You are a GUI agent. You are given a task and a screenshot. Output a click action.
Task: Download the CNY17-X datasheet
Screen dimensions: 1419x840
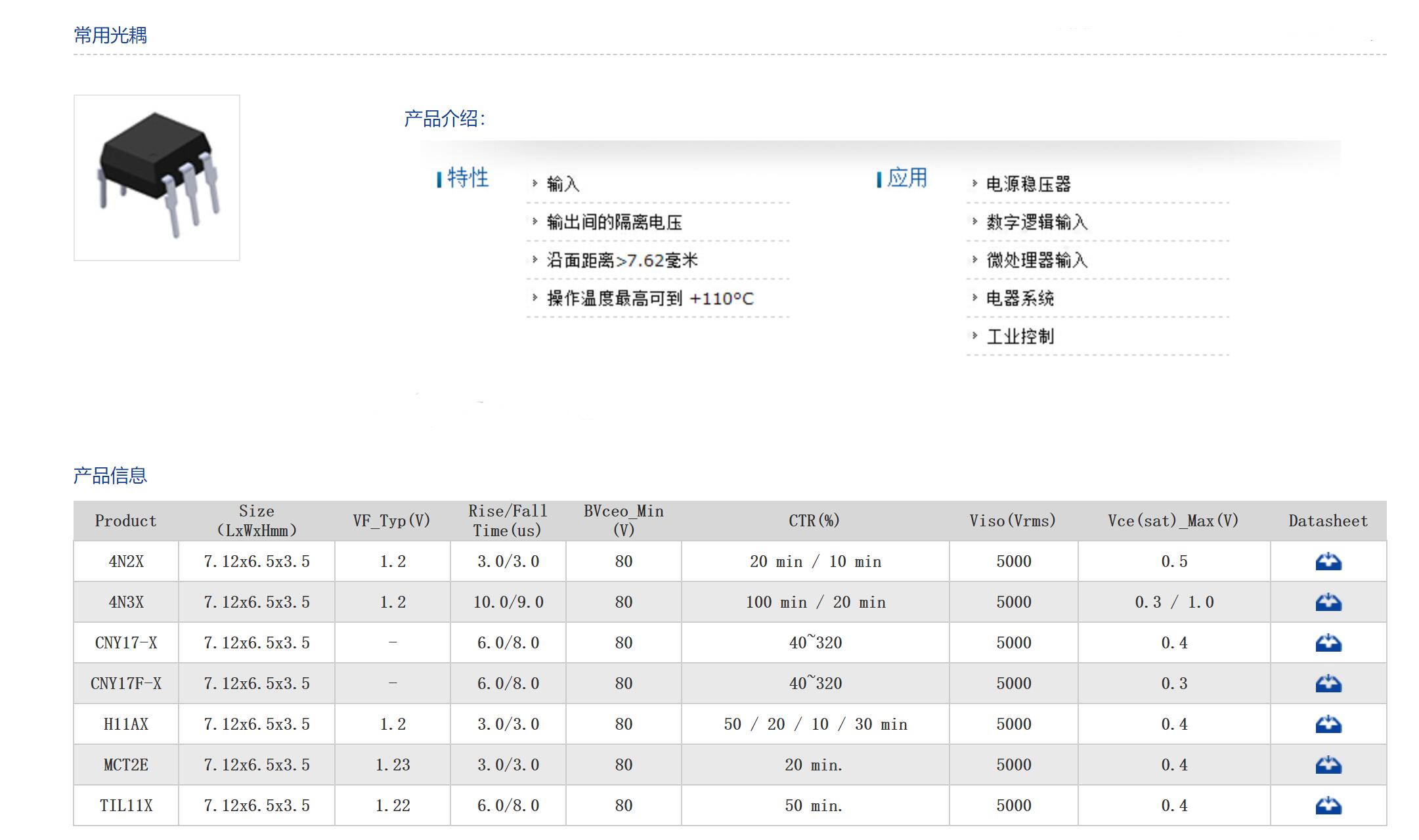1328,643
